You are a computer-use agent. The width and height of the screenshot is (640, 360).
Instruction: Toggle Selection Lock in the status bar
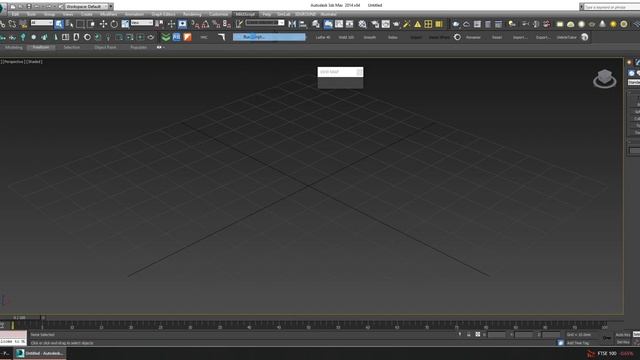pyautogui.click(x=469, y=335)
